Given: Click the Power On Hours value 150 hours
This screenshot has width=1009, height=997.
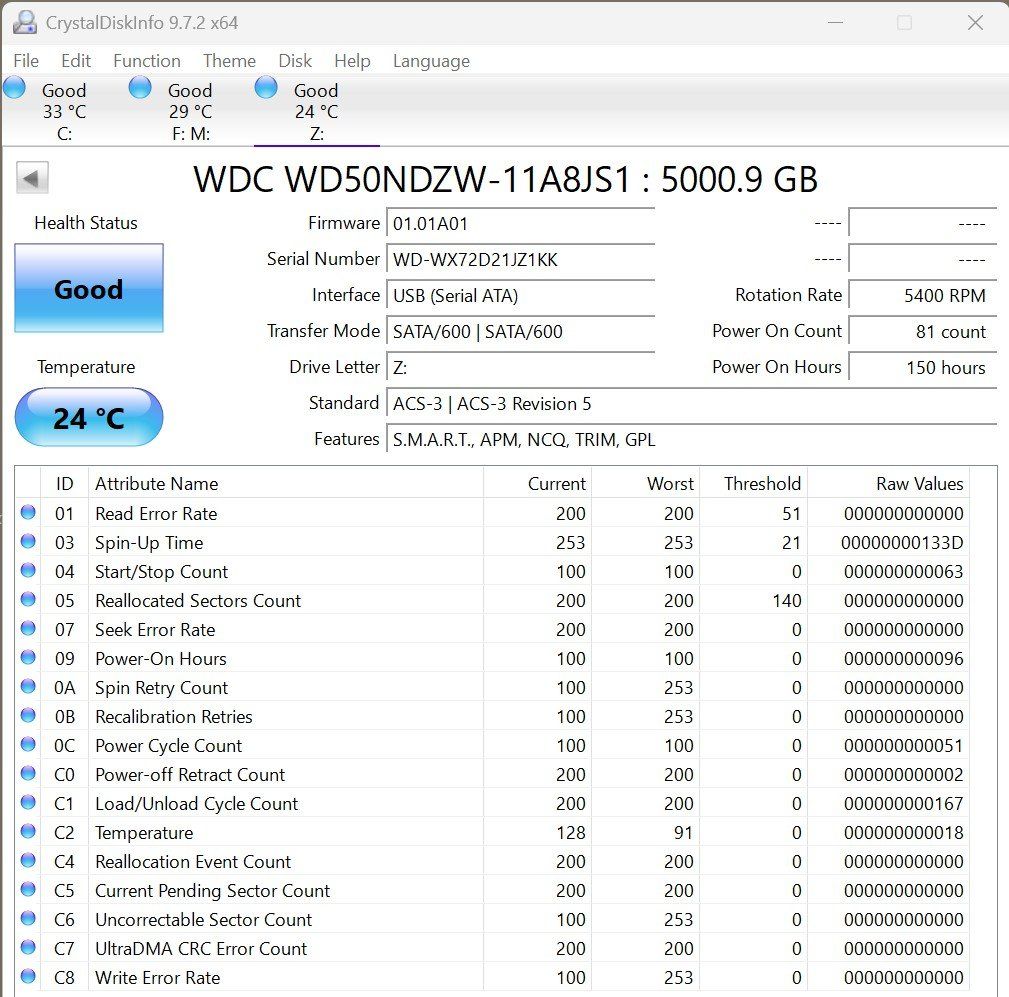Looking at the screenshot, I should coord(923,368).
